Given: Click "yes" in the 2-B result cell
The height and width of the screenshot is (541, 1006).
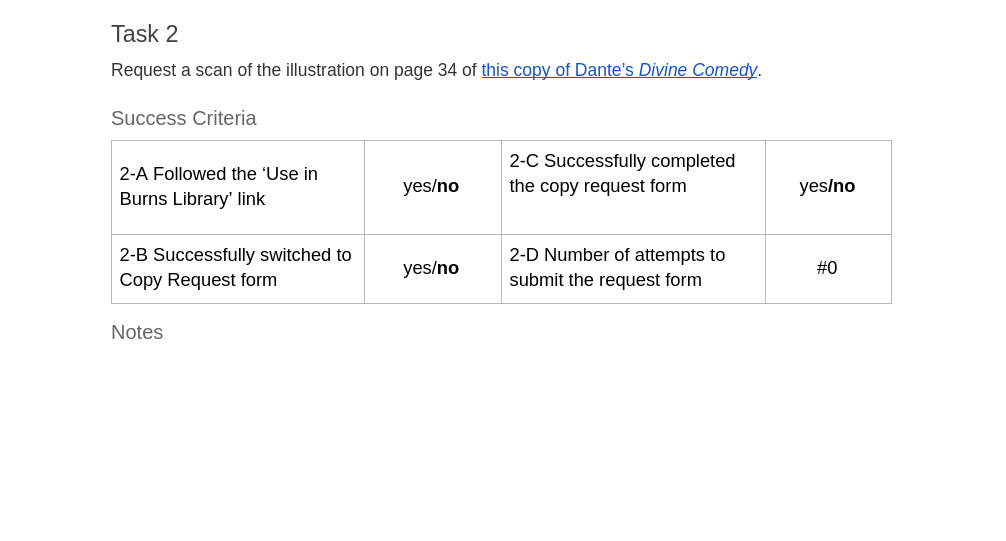Looking at the screenshot, I should (x=417, y=268).
